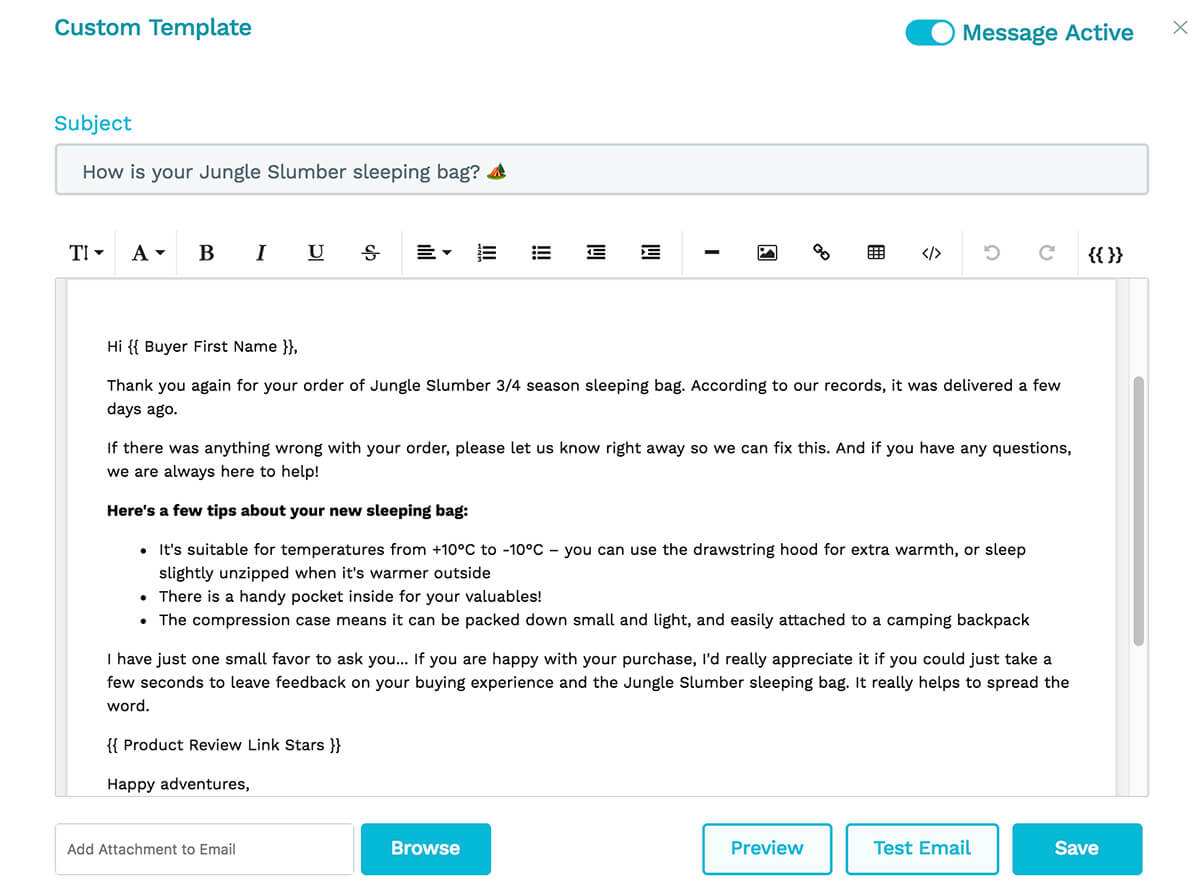Save the custom template

click(1077, 848)
